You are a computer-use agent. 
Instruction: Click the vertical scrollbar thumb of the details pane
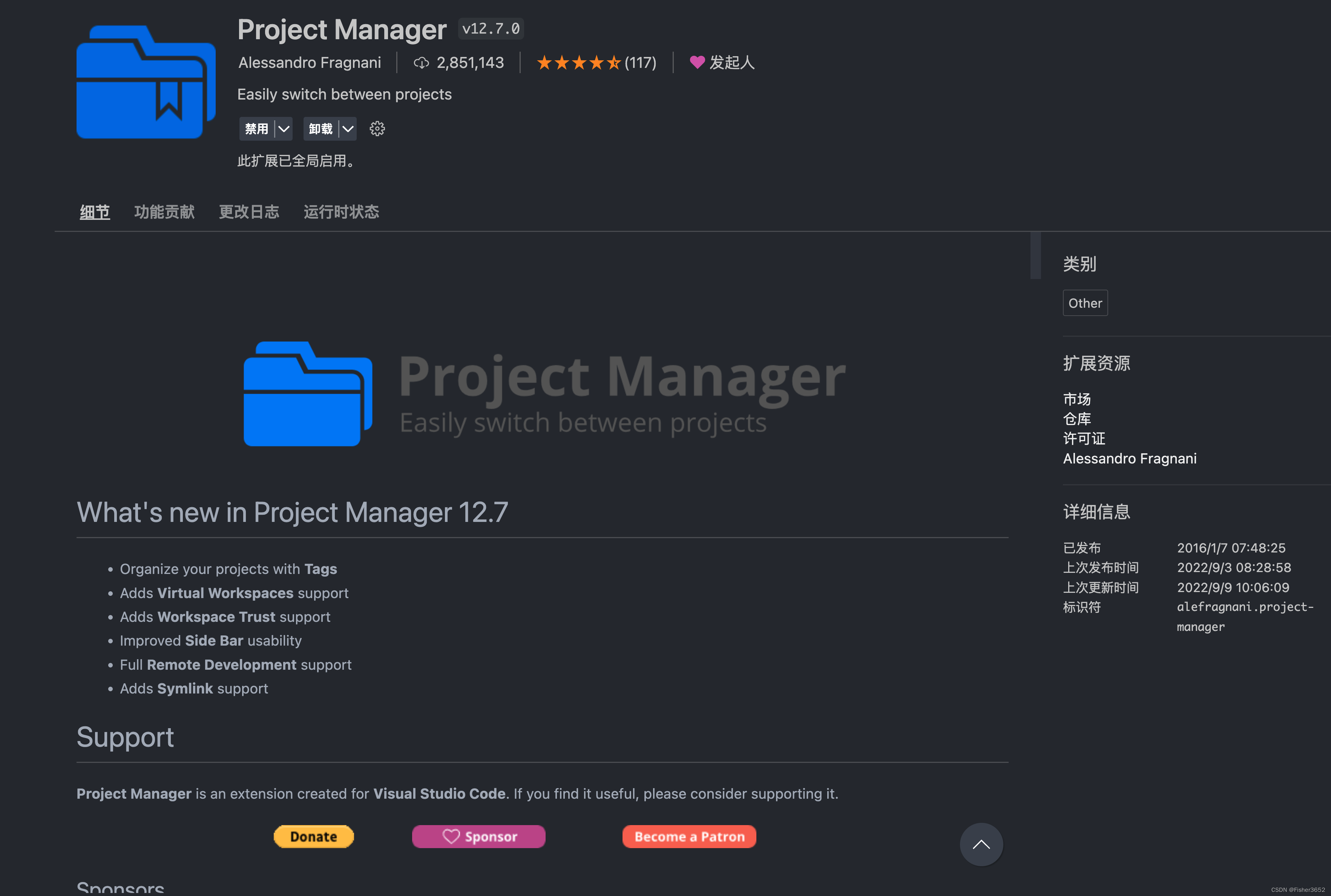point(1035,255)
